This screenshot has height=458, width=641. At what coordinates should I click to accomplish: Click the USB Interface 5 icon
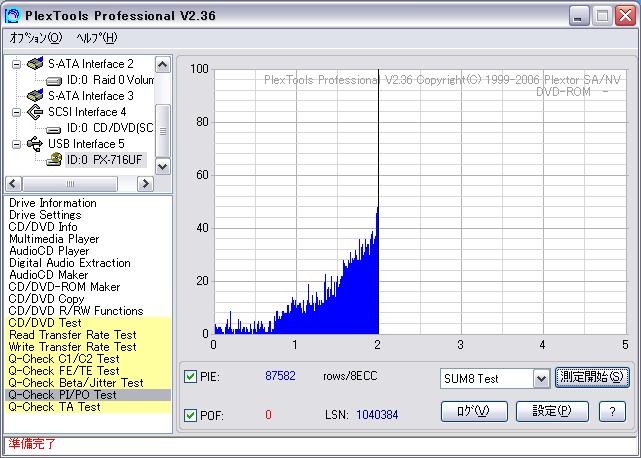(x=35, y=144)
